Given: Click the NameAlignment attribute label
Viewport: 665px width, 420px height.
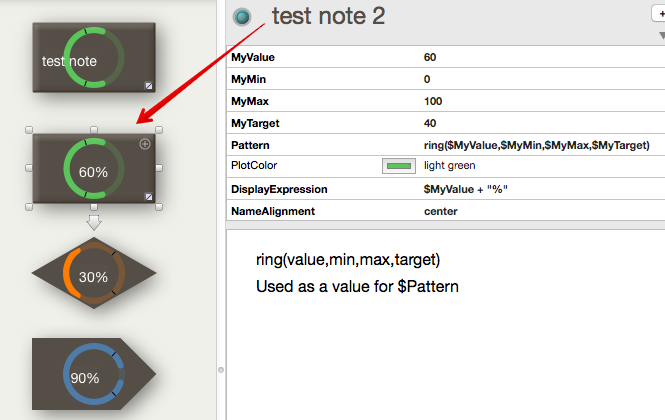Looking at the screenshot, I should tap(273, 211).
